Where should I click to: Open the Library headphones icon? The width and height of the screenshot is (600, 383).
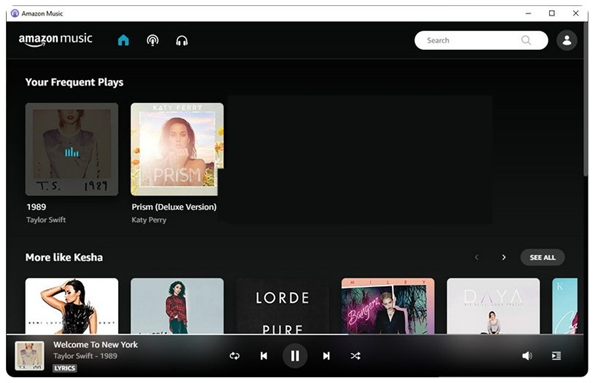182,41
